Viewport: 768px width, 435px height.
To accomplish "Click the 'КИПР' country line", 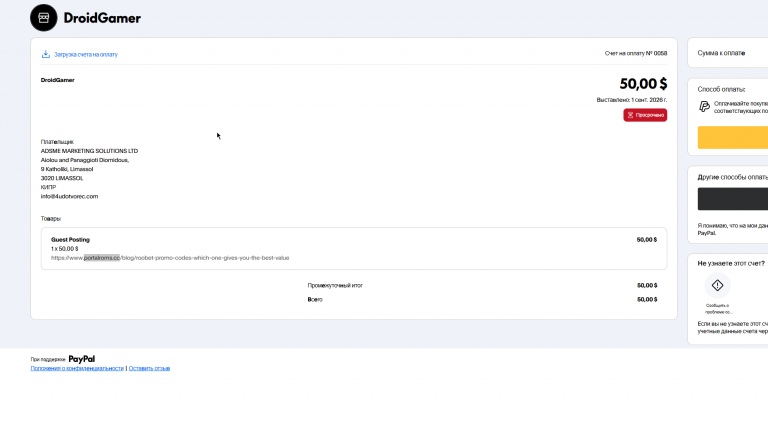I will [x=48, y=187].
